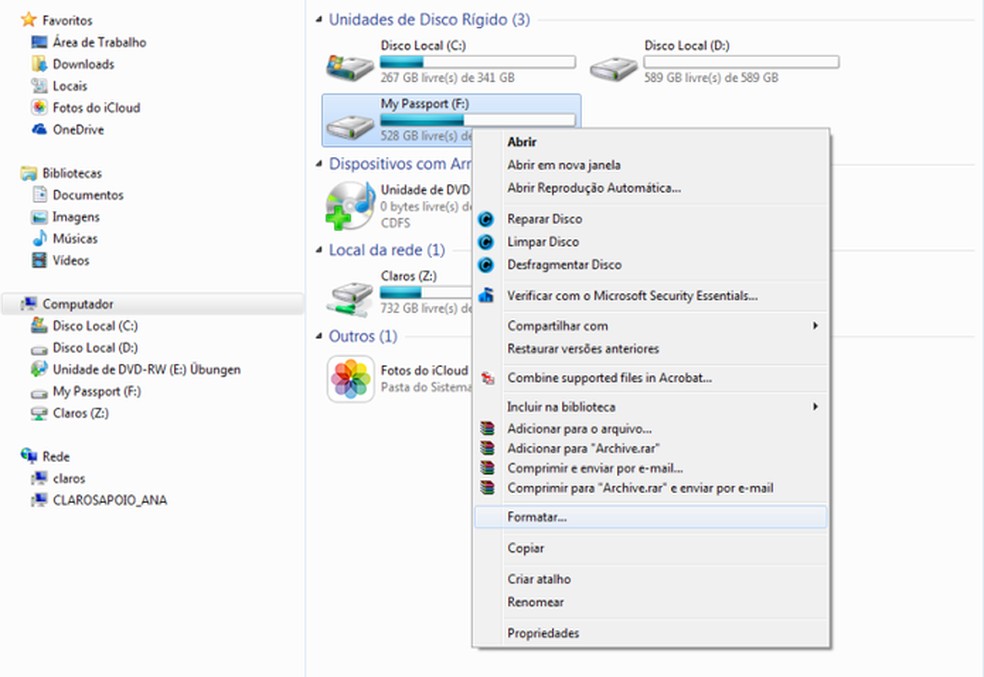
Task: Collapse the Unidades de Disco Rígido group
Action: coord(318,20)
